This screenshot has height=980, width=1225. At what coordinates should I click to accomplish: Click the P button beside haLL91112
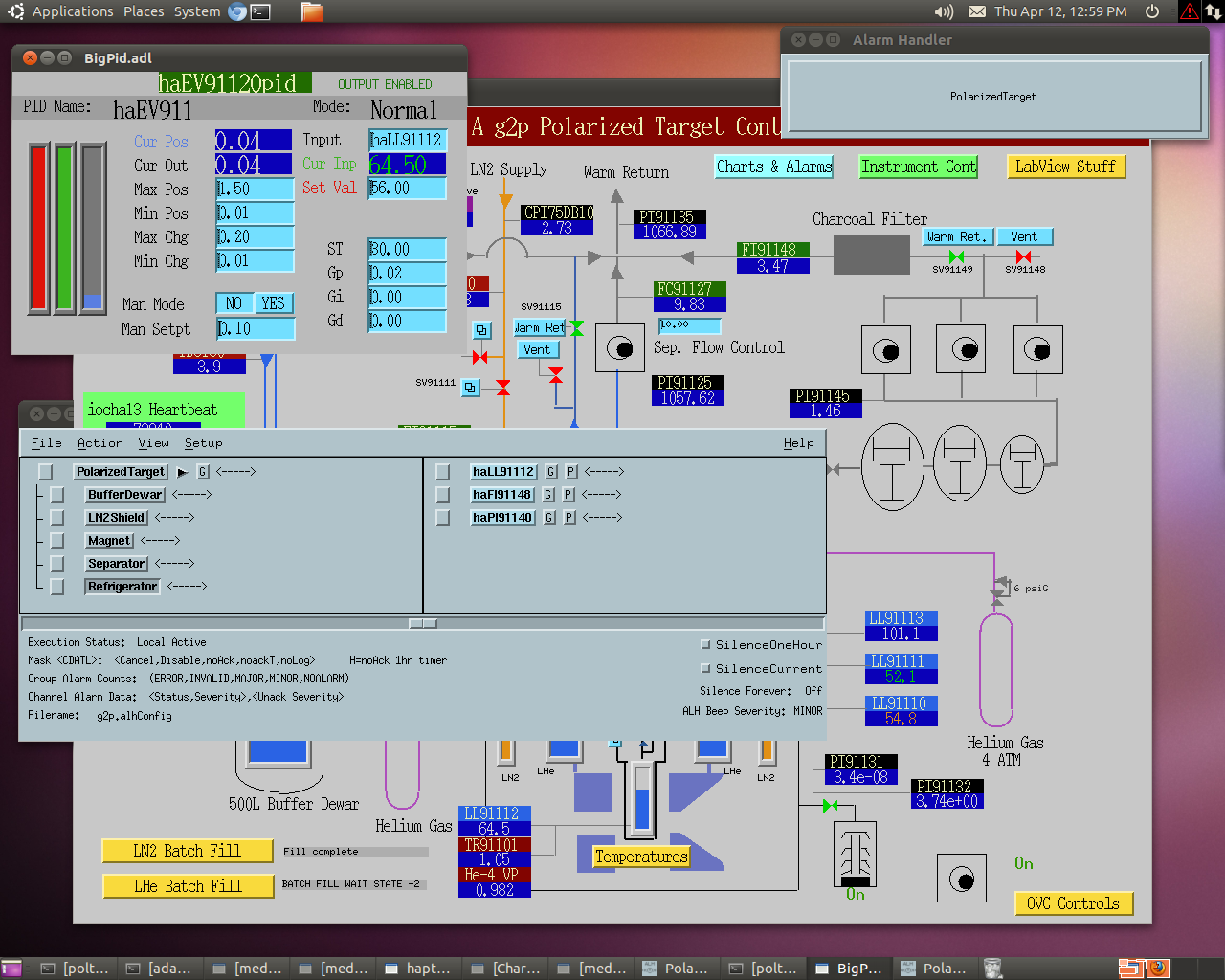coord(571,472)
